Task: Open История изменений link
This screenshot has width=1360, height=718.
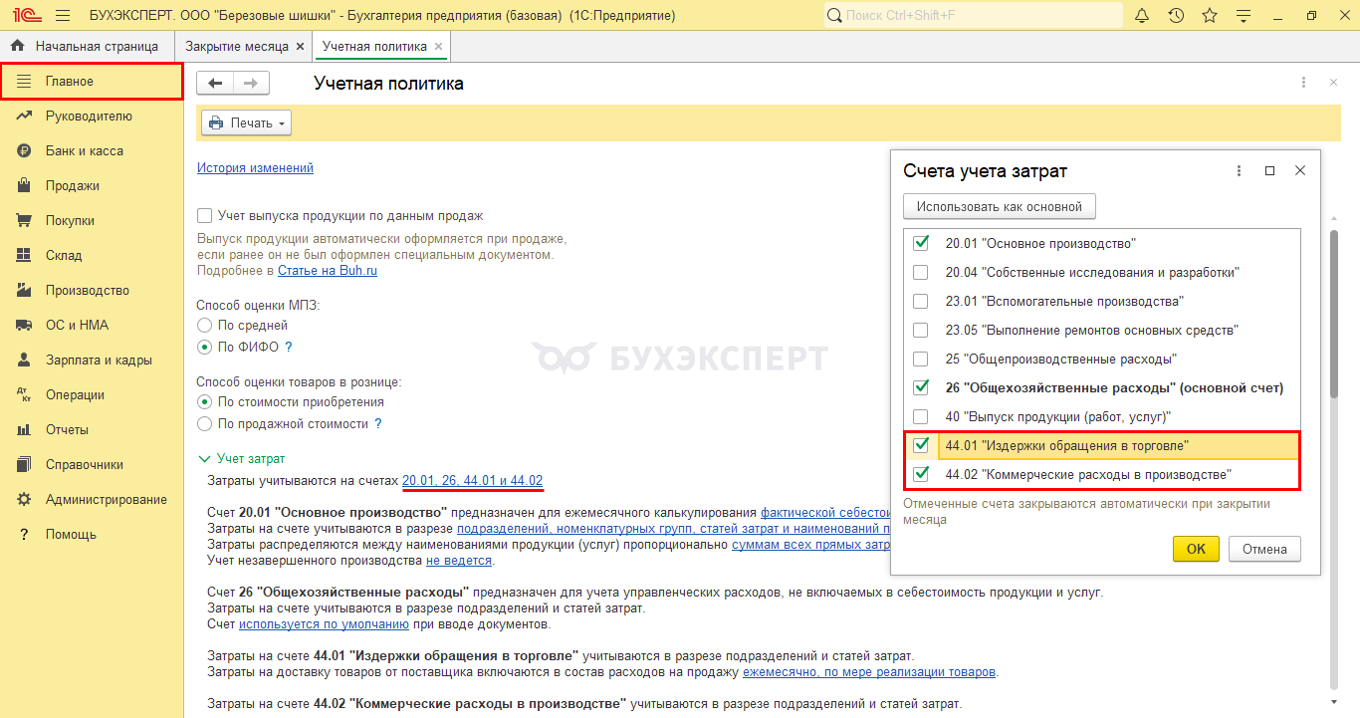Action: coord(255,168)
